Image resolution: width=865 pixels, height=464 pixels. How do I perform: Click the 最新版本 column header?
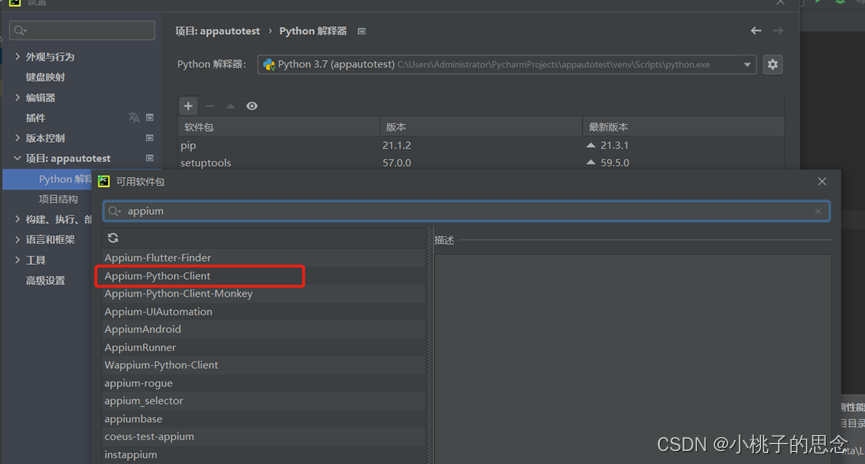[684, 127]
